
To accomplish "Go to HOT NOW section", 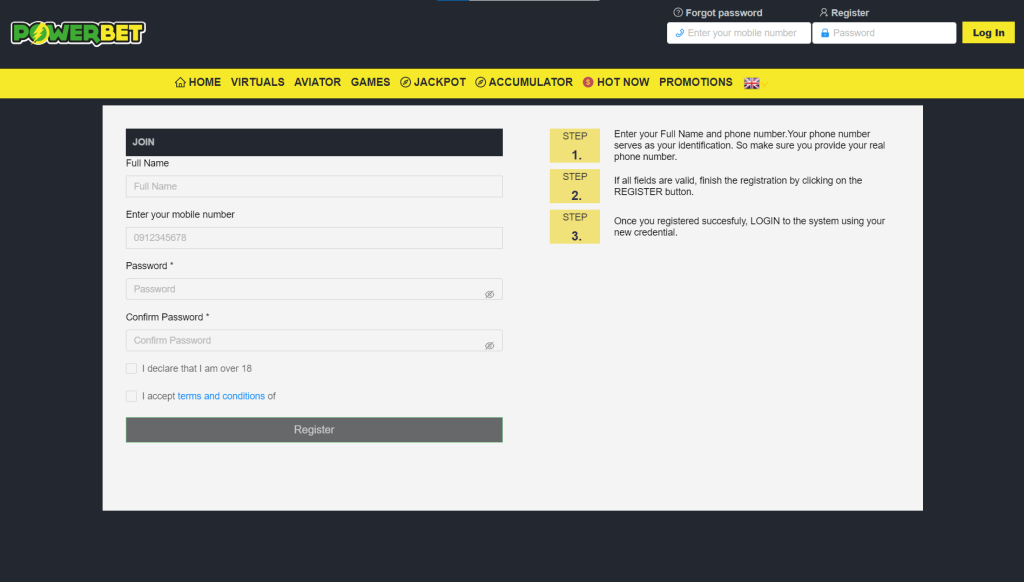I will pos(616,82).
